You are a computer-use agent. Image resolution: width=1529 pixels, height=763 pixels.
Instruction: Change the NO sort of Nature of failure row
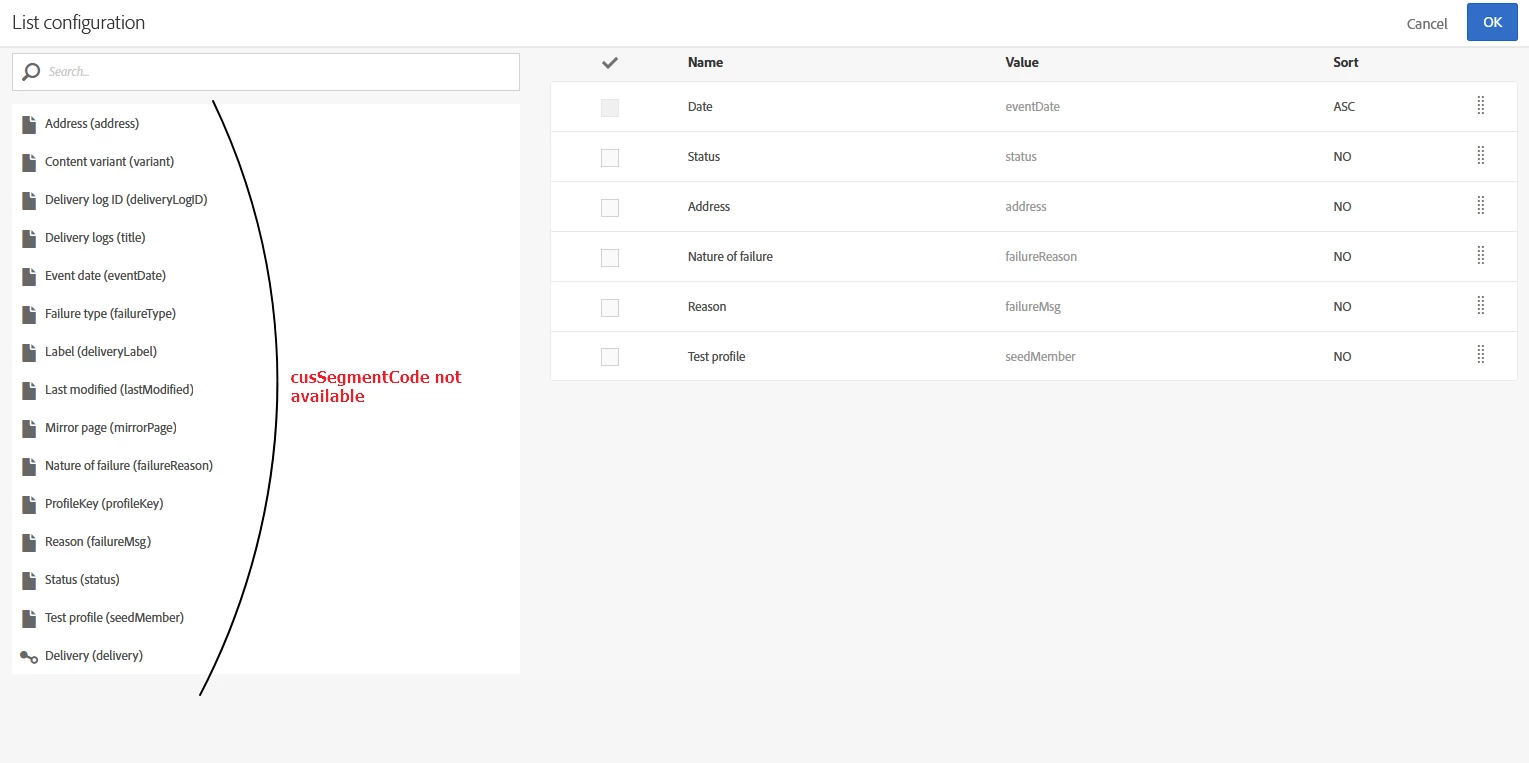(1342, 257)
